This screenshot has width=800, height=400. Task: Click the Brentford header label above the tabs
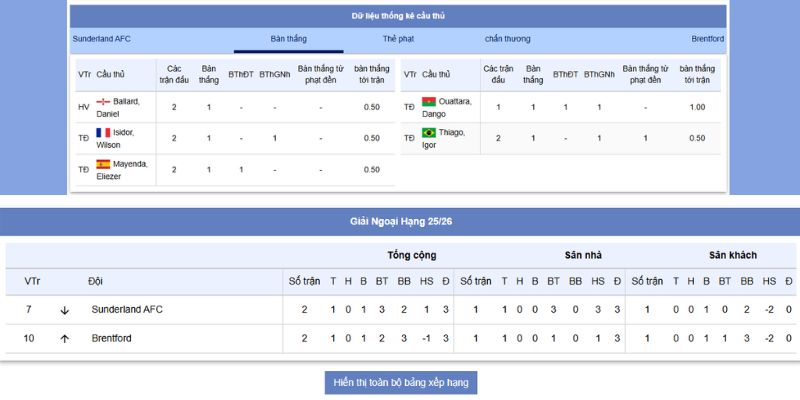tap(707, 39)
